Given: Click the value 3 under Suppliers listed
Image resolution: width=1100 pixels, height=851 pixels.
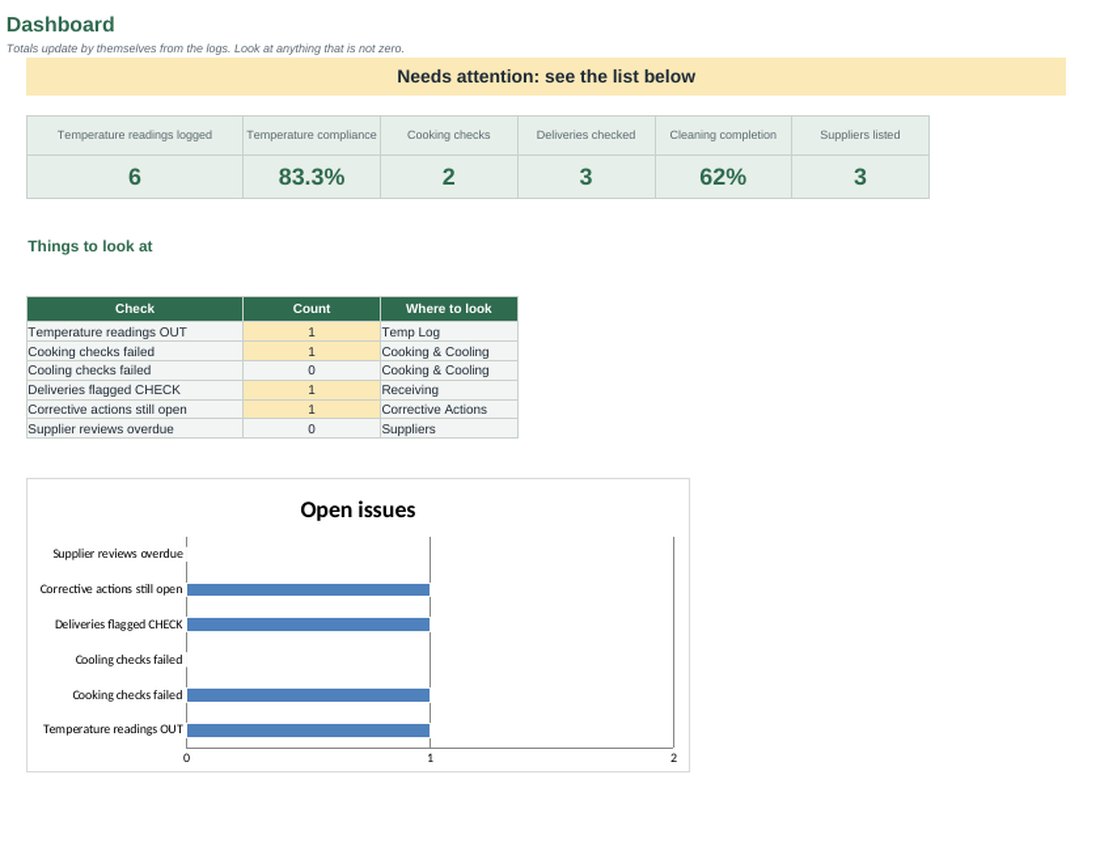Looking at the screenshot, I should [860, 177].
